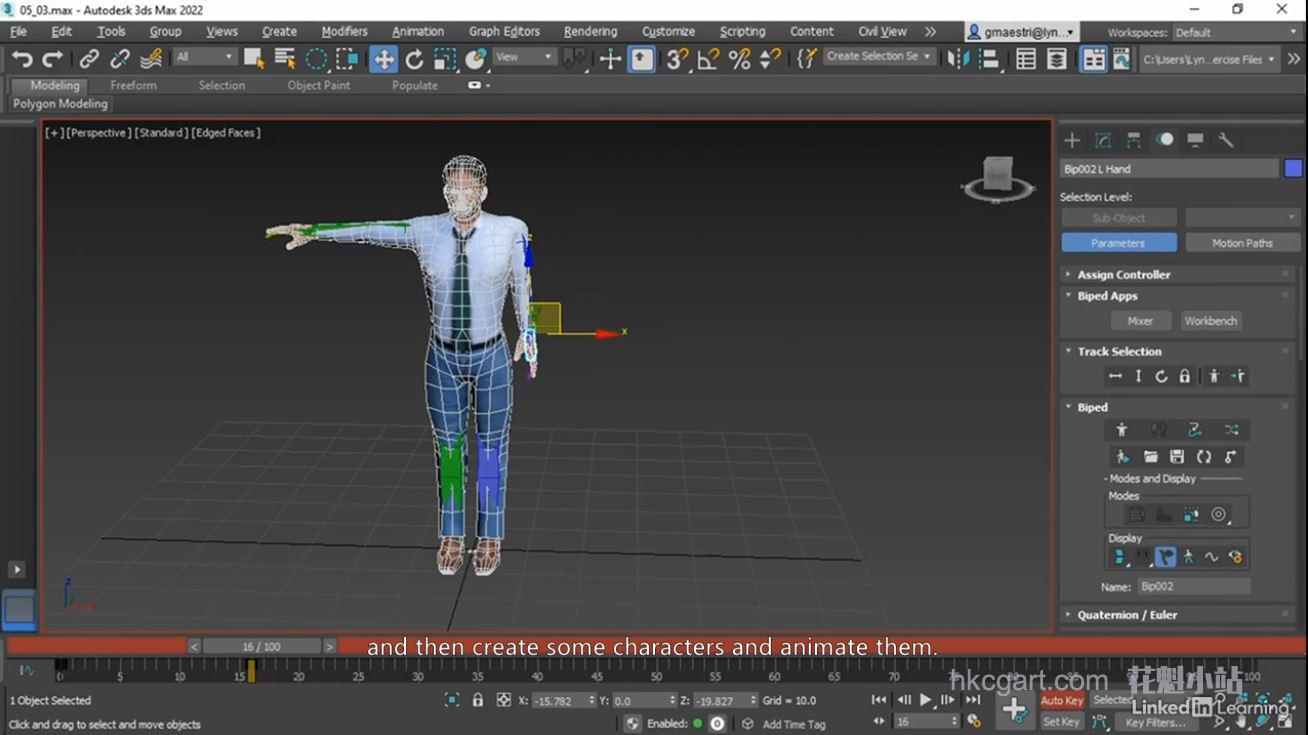
Task: Open the Animation menu
Action: click(x=418, y=32)
